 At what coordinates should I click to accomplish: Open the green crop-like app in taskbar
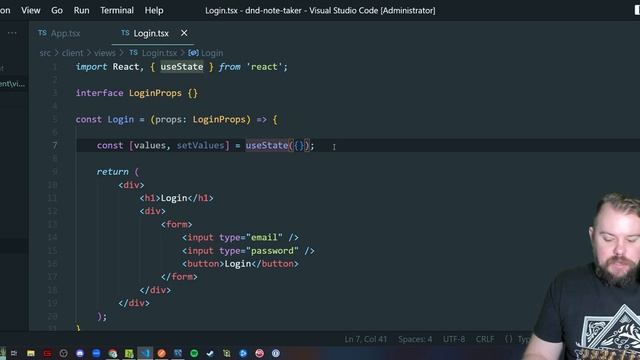(x=227, y=353)
